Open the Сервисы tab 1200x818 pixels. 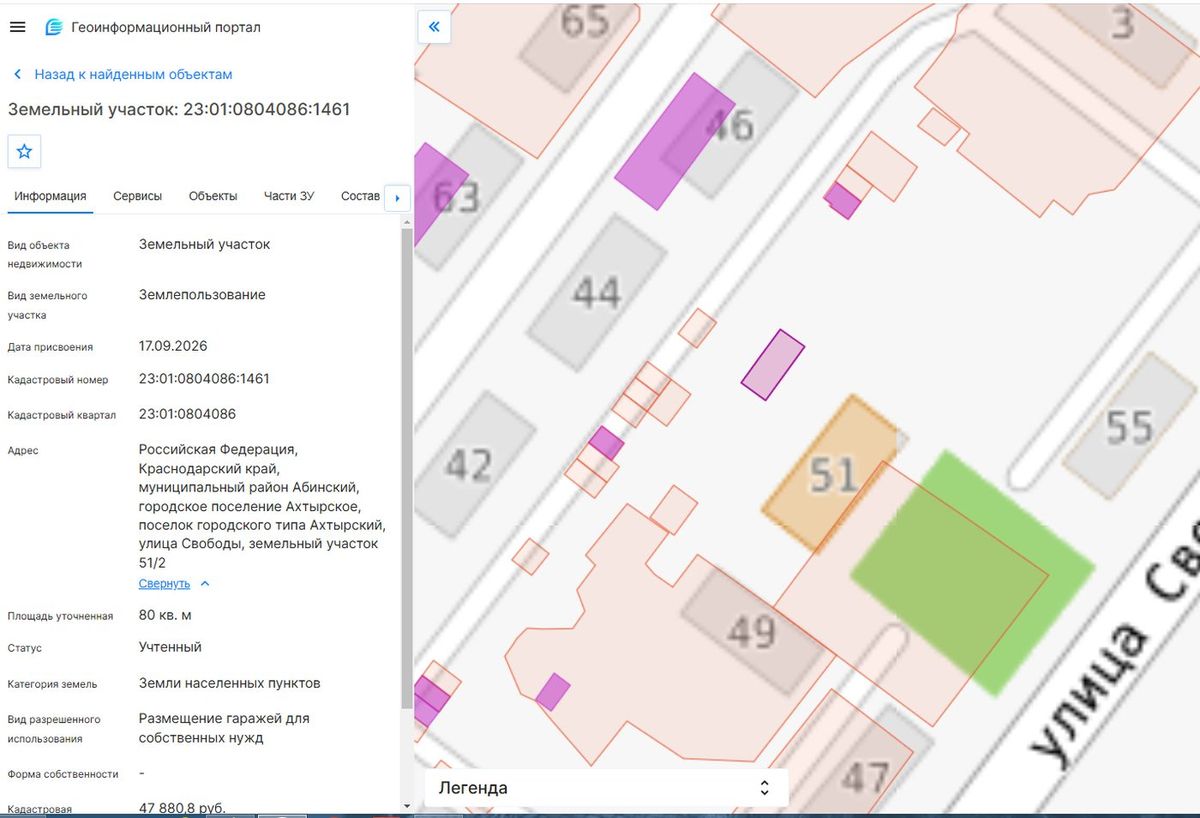pos(138,196)
